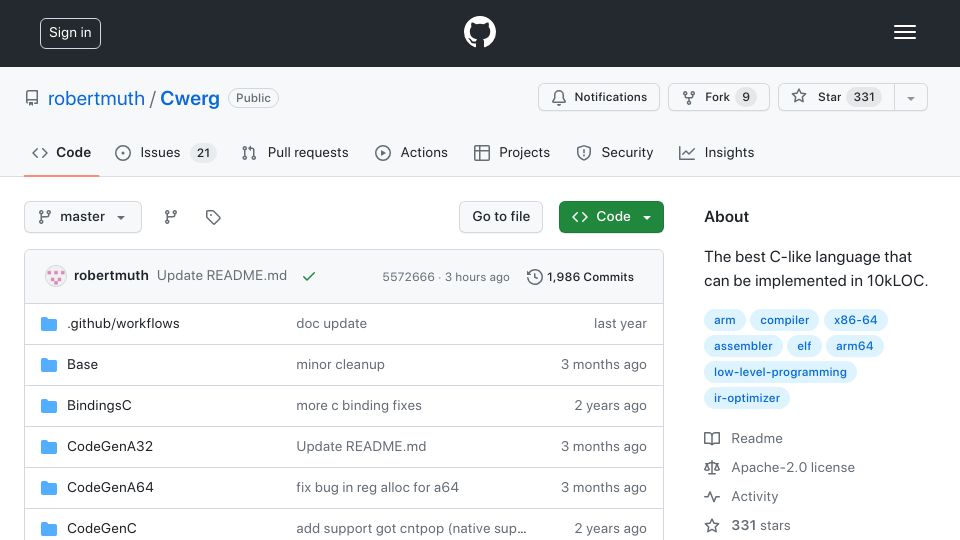The image size is (960, 540).
Task: Click the Notifications bell button
Action: click(599, 97)
